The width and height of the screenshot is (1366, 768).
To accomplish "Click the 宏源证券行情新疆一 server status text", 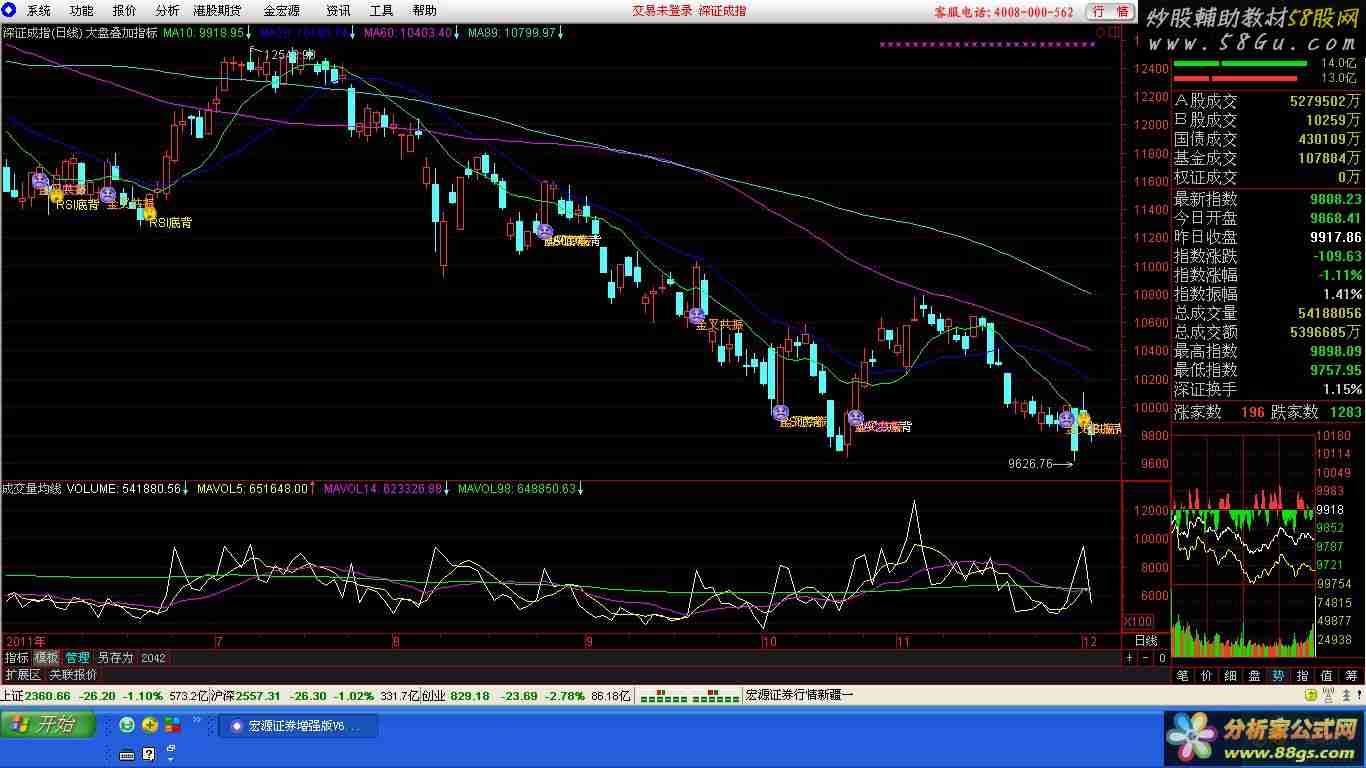I will point(800,696).
